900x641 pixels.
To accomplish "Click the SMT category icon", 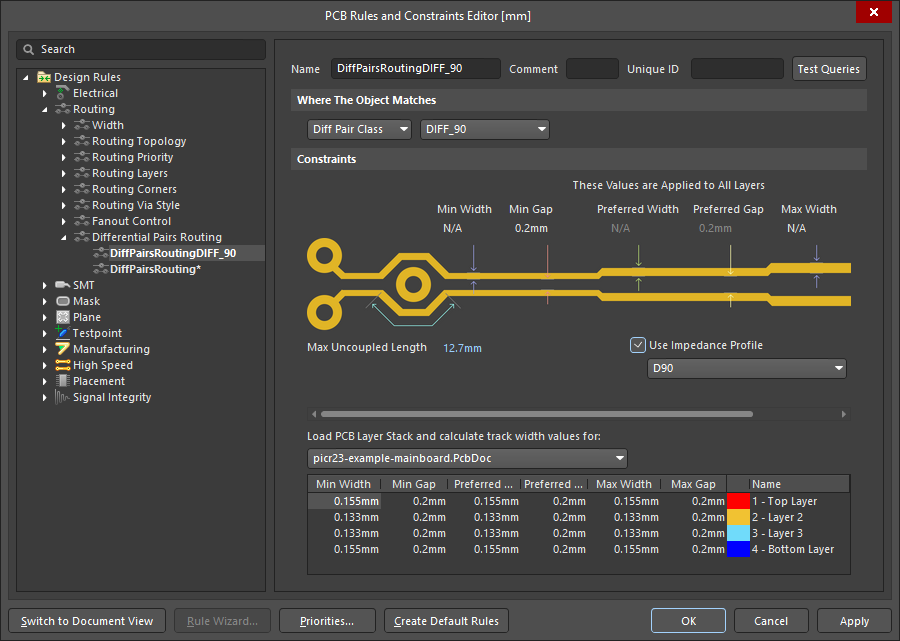I will [63, 285].
